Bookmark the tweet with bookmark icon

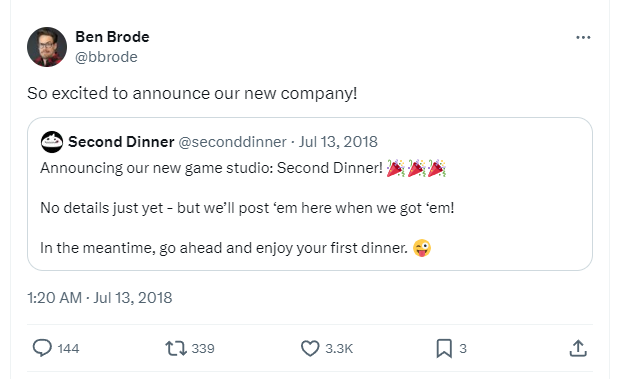[444, 348]
